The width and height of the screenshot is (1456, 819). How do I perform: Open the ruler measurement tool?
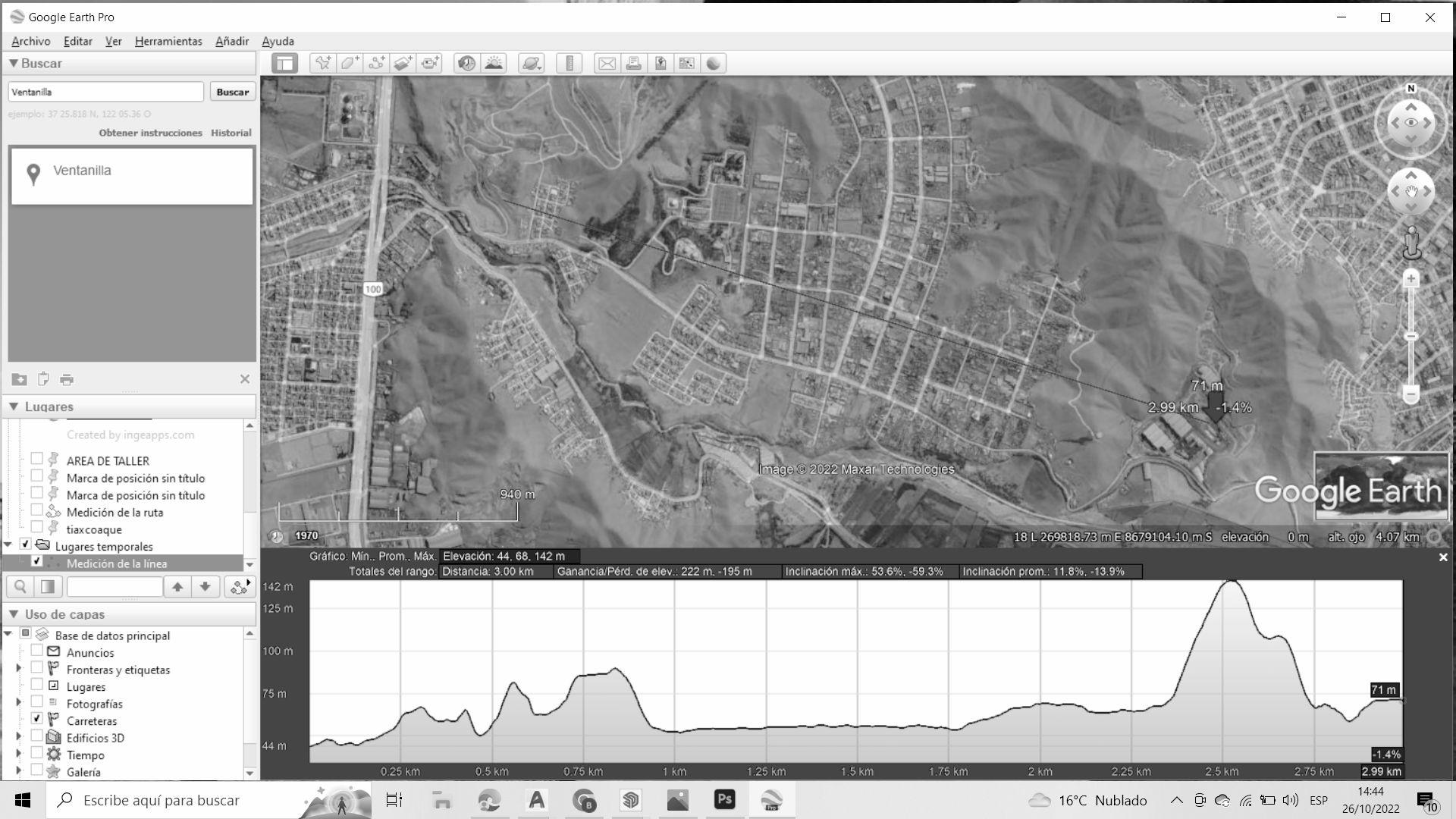569,63
